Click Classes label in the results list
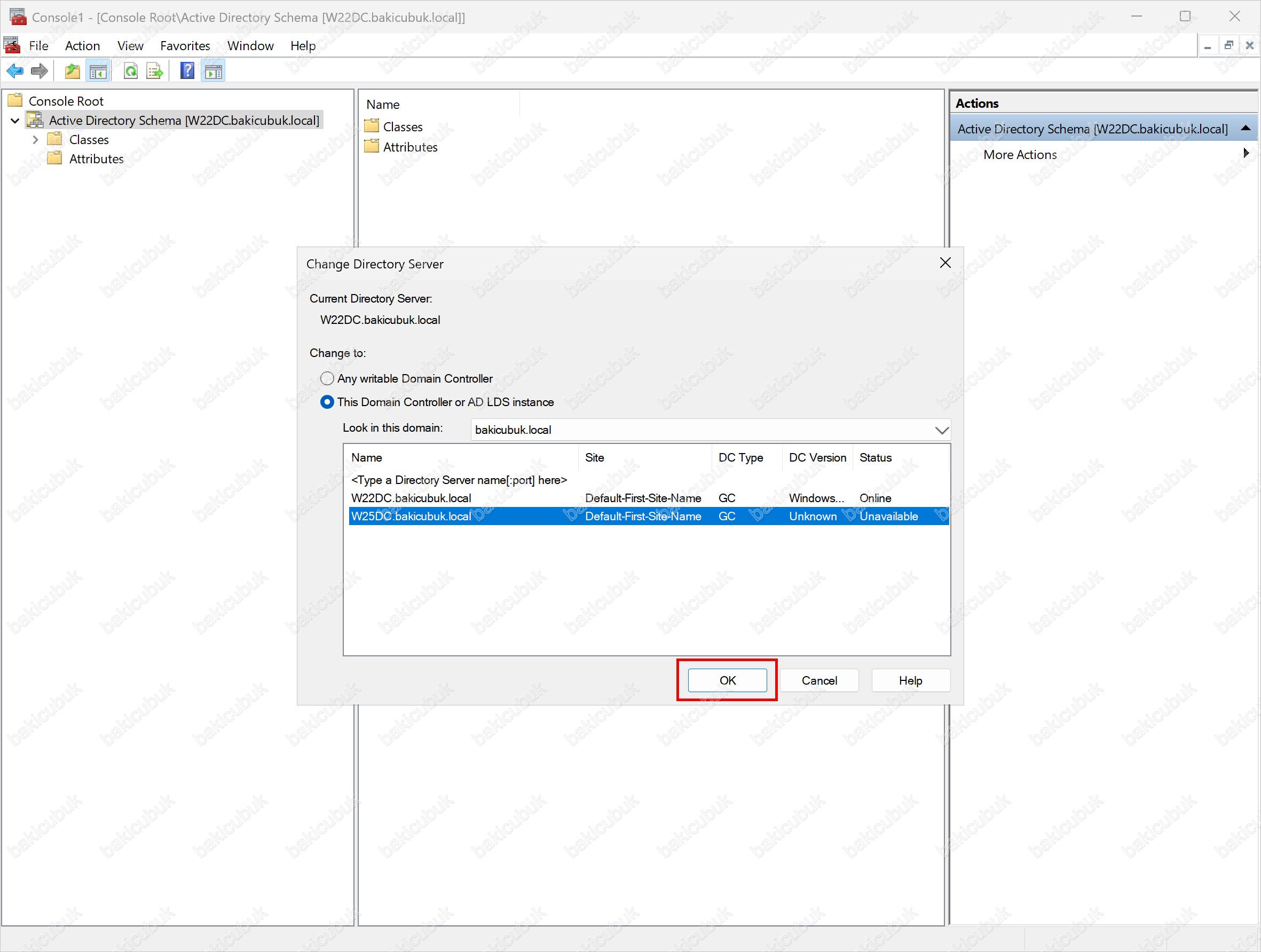1261x952 pixels. click(x=403, y=126)
